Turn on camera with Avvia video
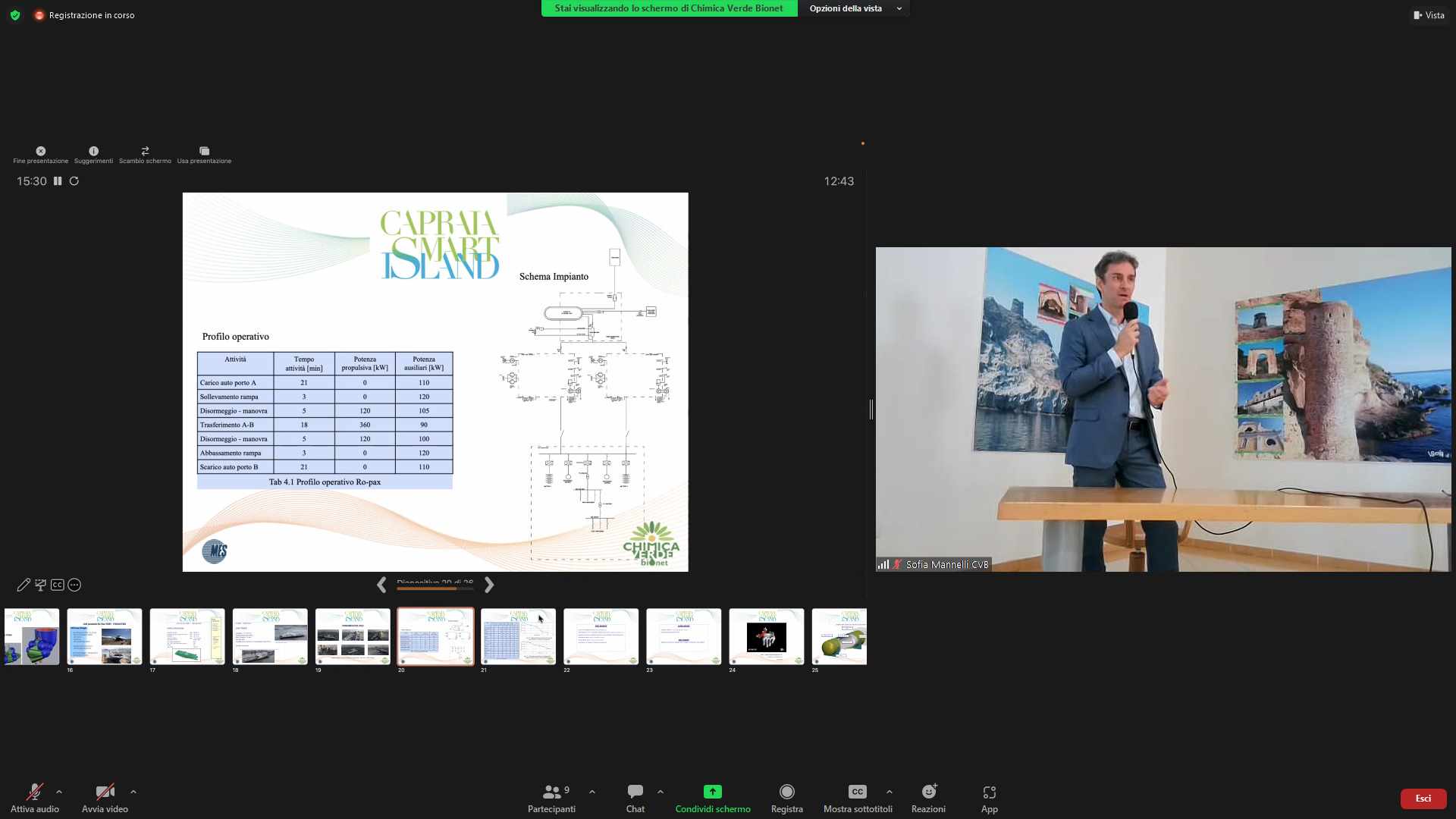The height and width of the screenshot is (819, 1456). click(x=105, y=792)
